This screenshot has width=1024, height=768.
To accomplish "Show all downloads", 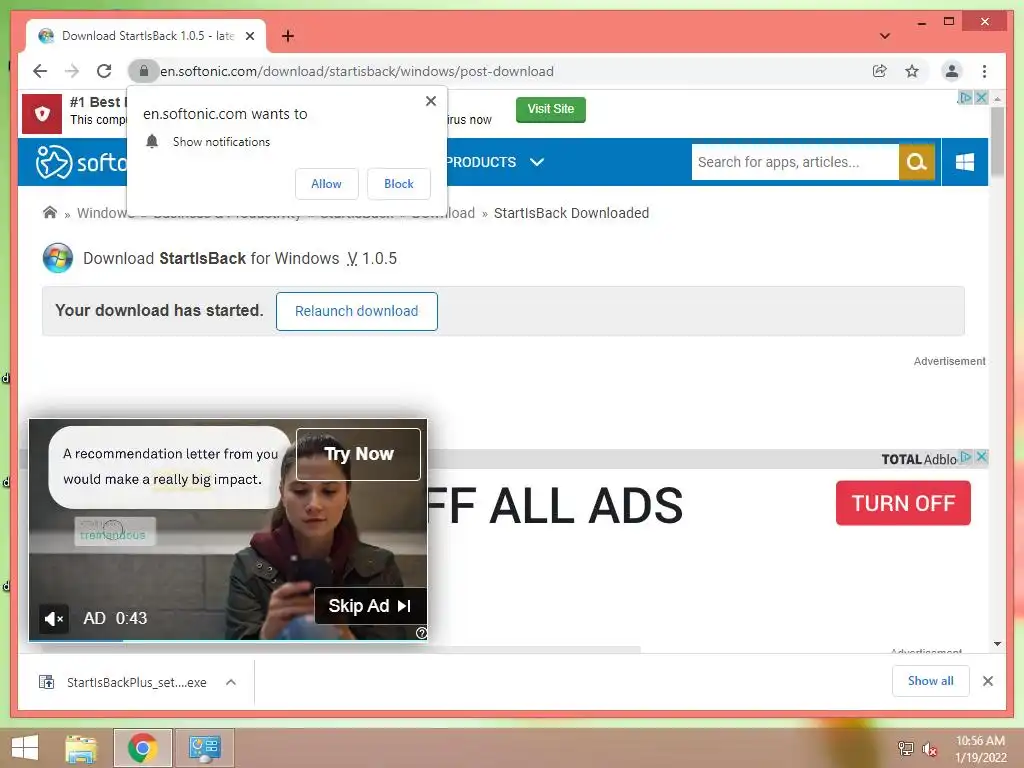I will point(931,681).
